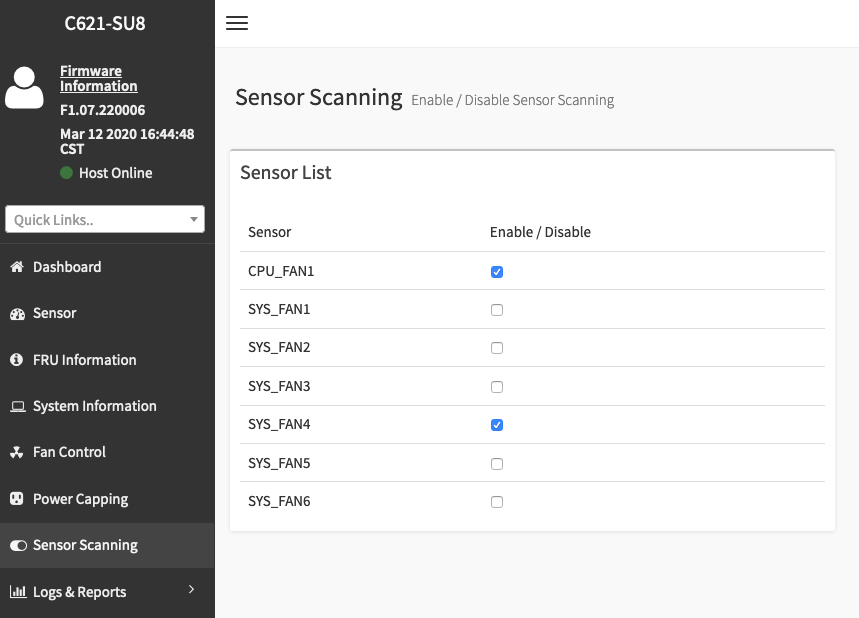Click the FRU Information info icon
This screenshot has width=859, height=618.
pos(16,359)
